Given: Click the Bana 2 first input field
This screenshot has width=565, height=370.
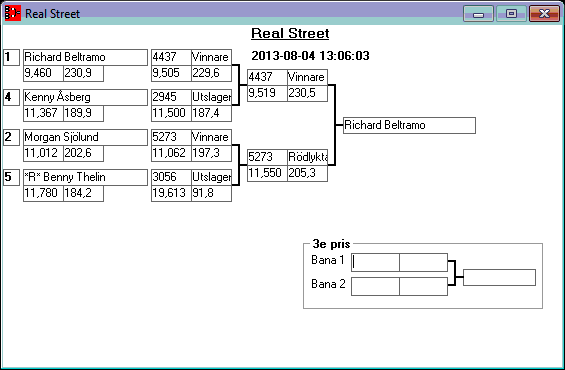Looking at the screenshot, I should [x=375, y=286].
